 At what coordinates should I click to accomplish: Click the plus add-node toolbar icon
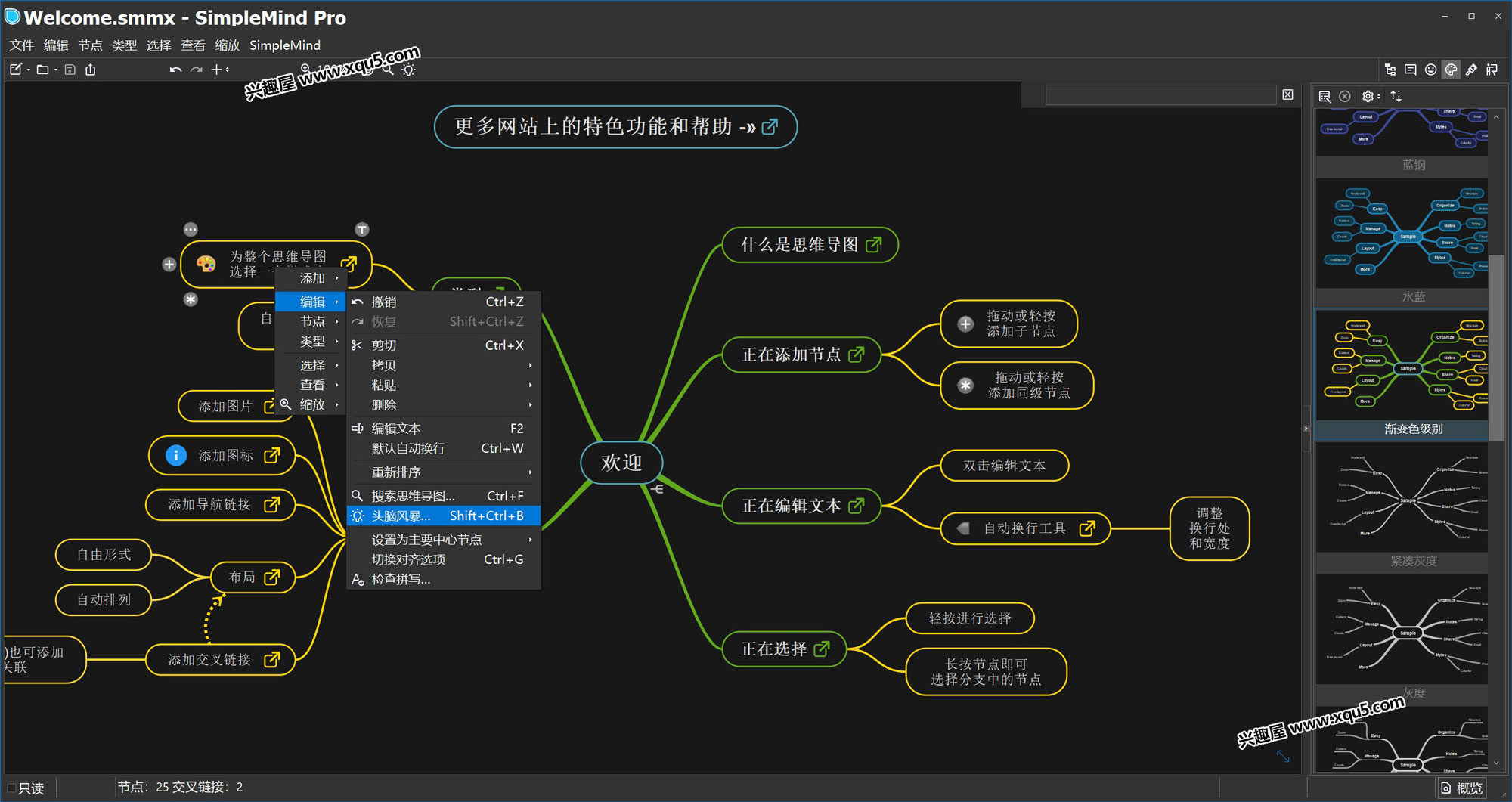click(216, 70)
